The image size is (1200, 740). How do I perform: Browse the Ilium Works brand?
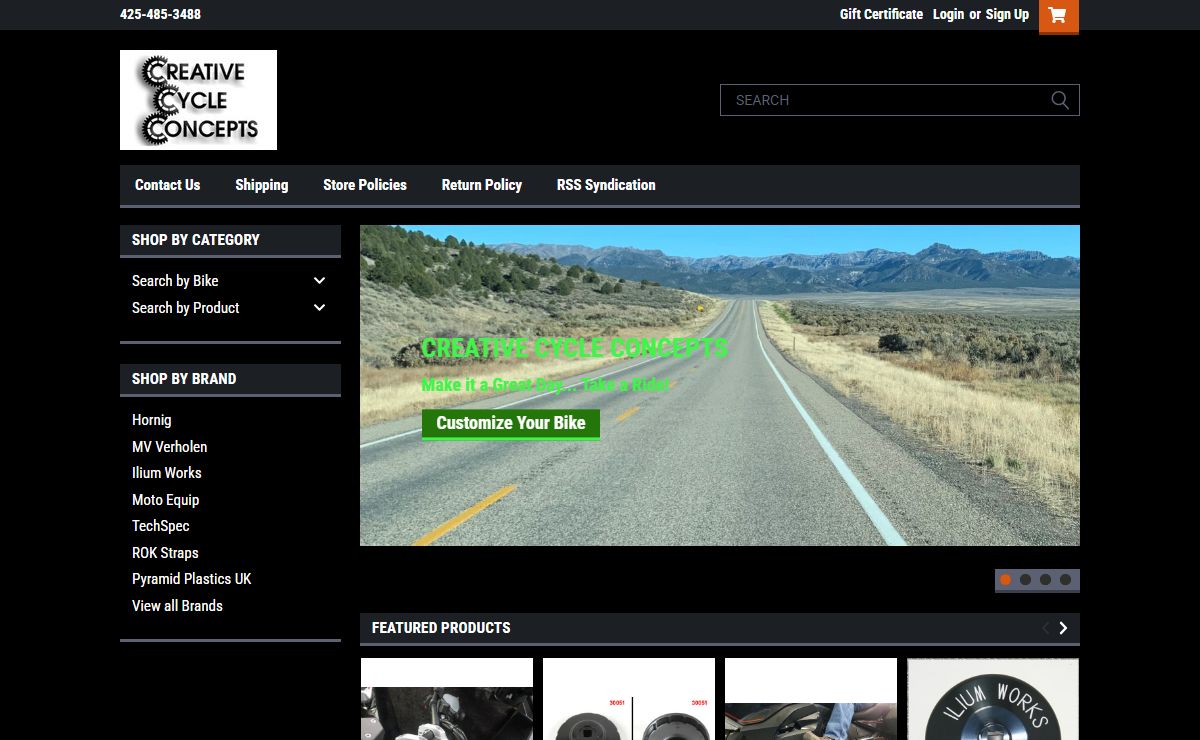167,473
